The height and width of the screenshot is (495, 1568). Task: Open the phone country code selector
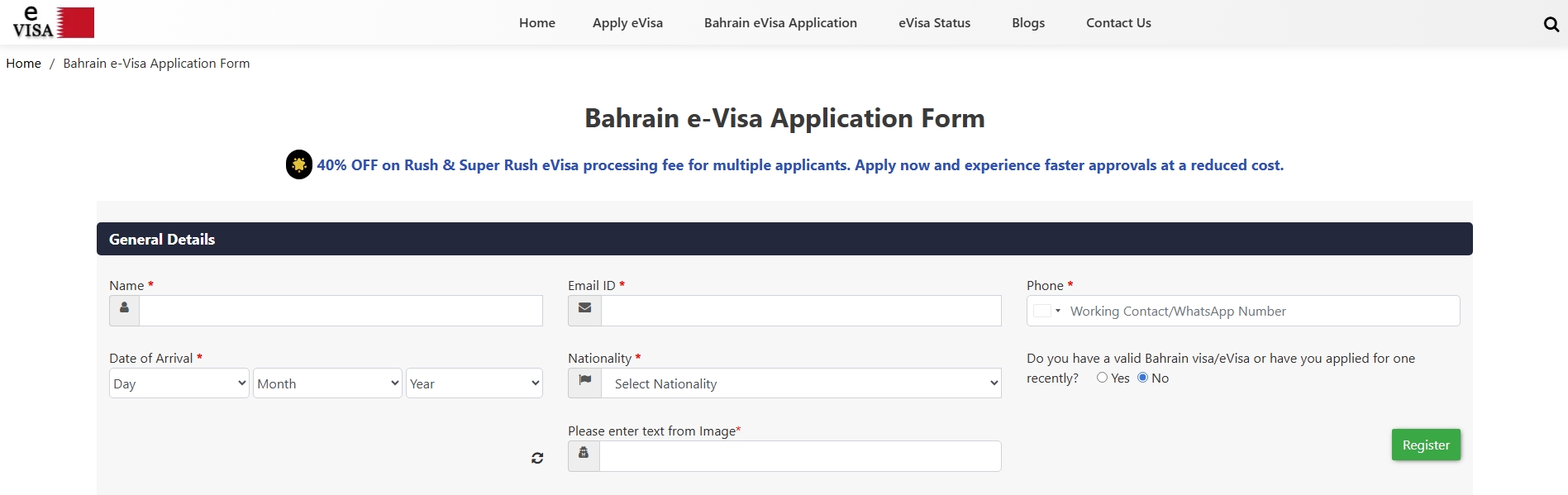1046,311
